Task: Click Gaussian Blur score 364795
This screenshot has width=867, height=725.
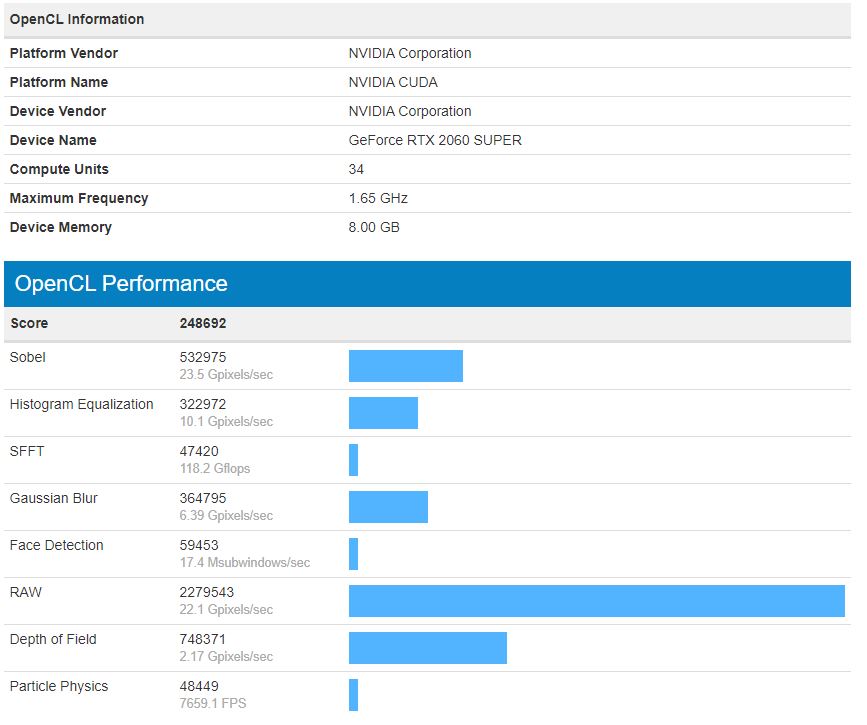Action: 203,498
